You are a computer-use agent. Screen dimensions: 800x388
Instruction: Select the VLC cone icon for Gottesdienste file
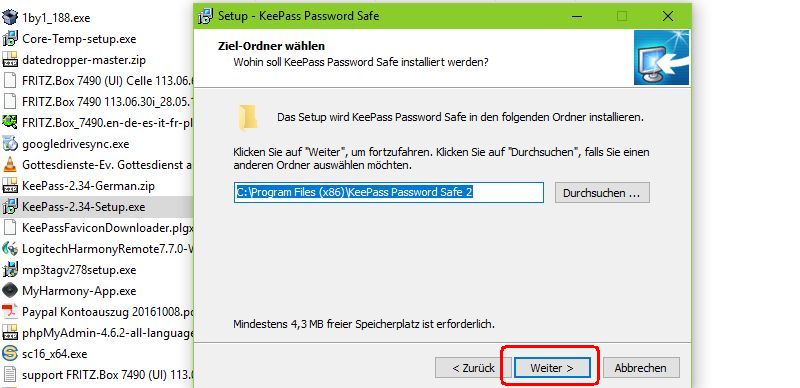point(10,165)
